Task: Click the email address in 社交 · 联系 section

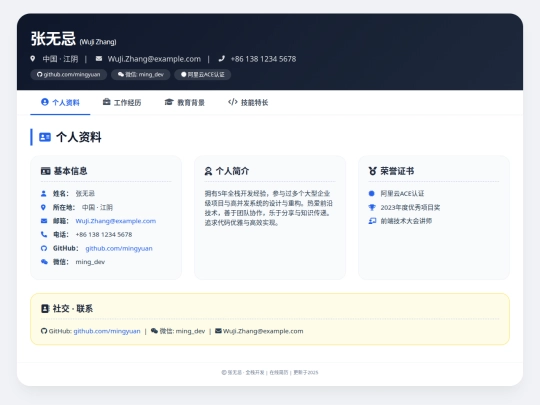Action: pyautogui.click(x=263, y=331)
